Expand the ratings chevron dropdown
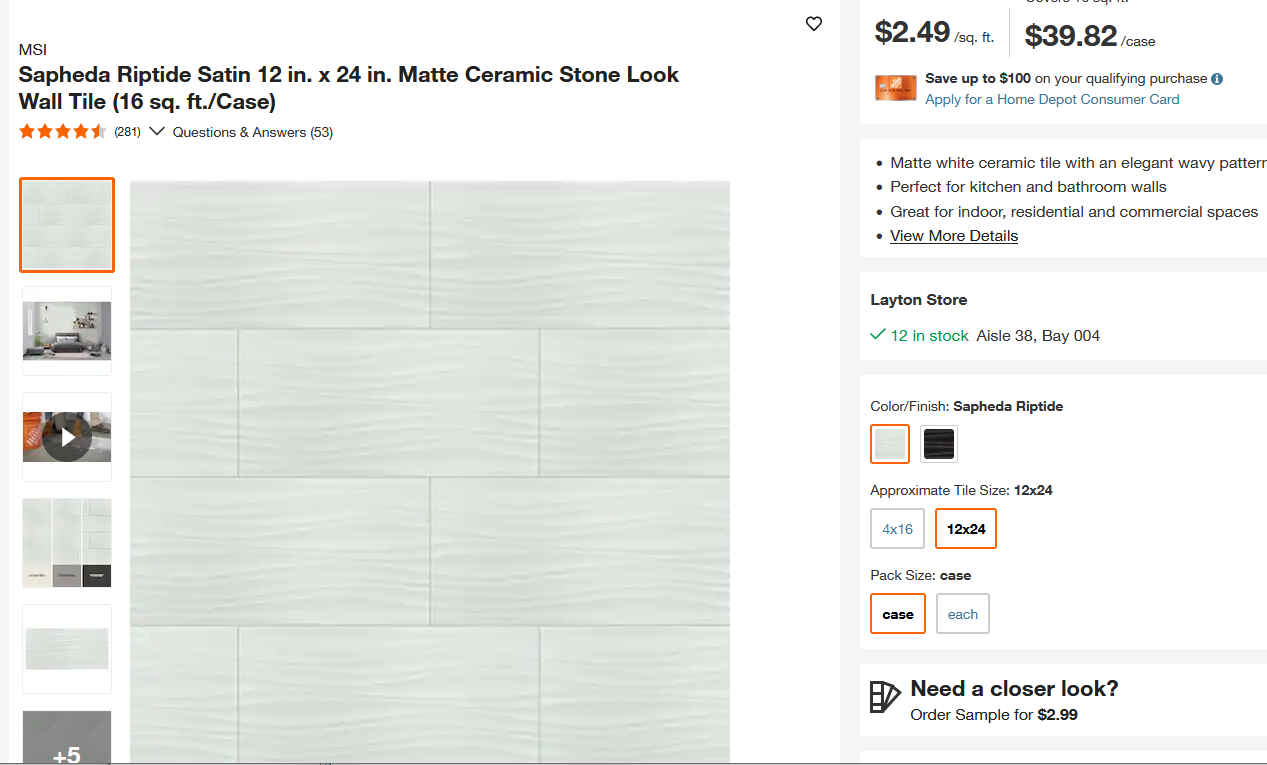1267x765 pixels. pos(156,132)
